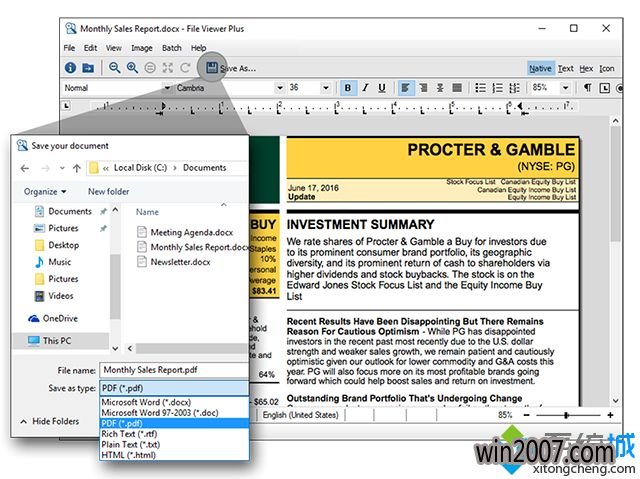The width and height of the screenshot is (640, 479).
Task: Align text left in formatting bar
Action: click(x=405, y=88)
